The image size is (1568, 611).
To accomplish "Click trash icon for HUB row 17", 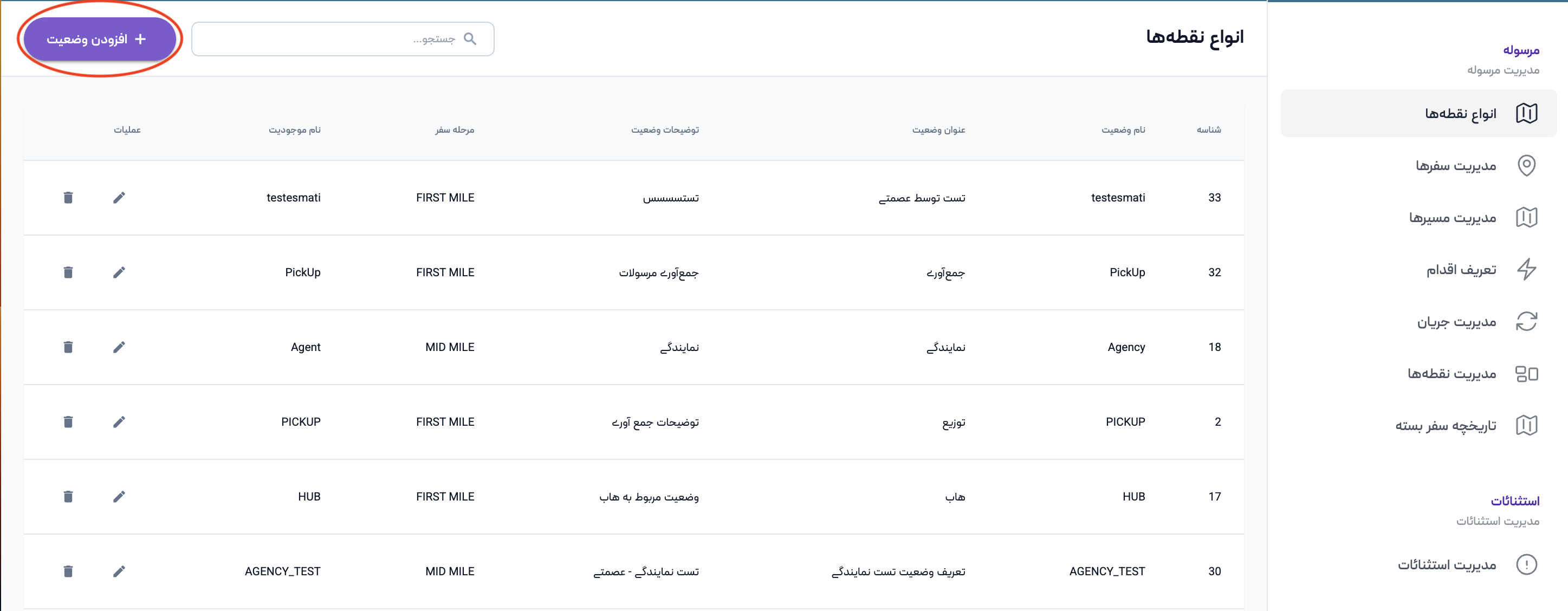I will (68, 497).
